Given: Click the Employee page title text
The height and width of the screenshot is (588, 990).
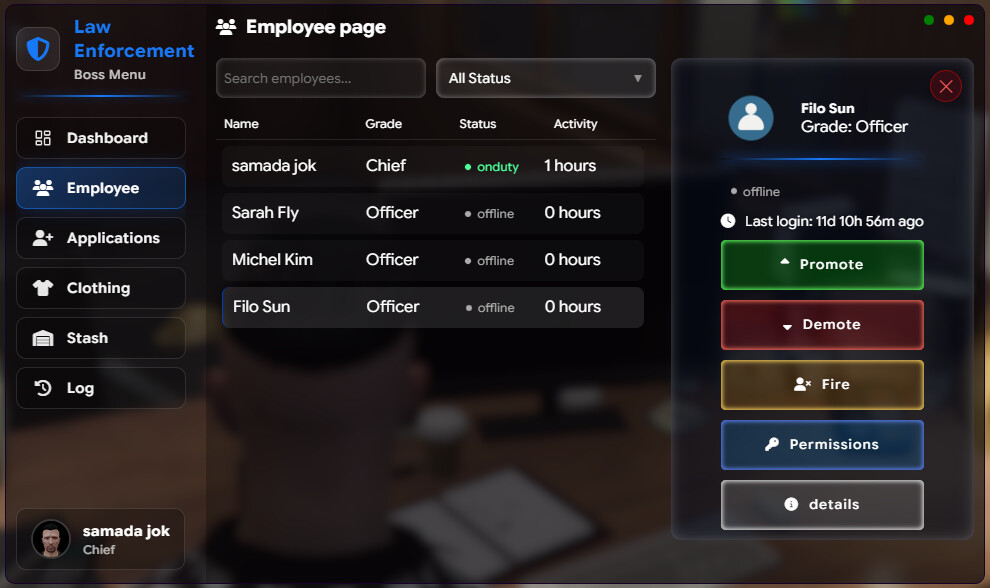Looking at the screenshot, I should (316, 27).
